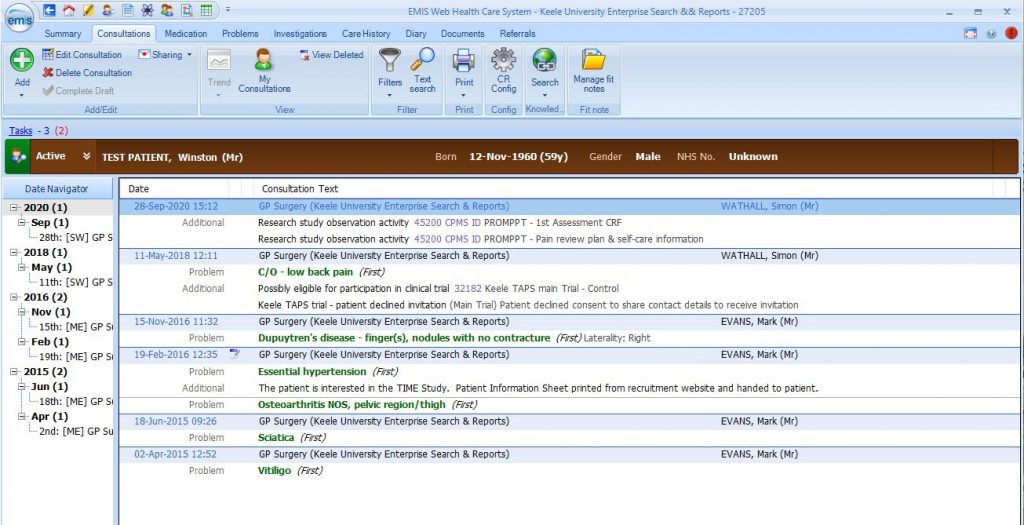1024x525 pixels.
Task: Click the Date Navigator header
Action: (x=56, y=189)
